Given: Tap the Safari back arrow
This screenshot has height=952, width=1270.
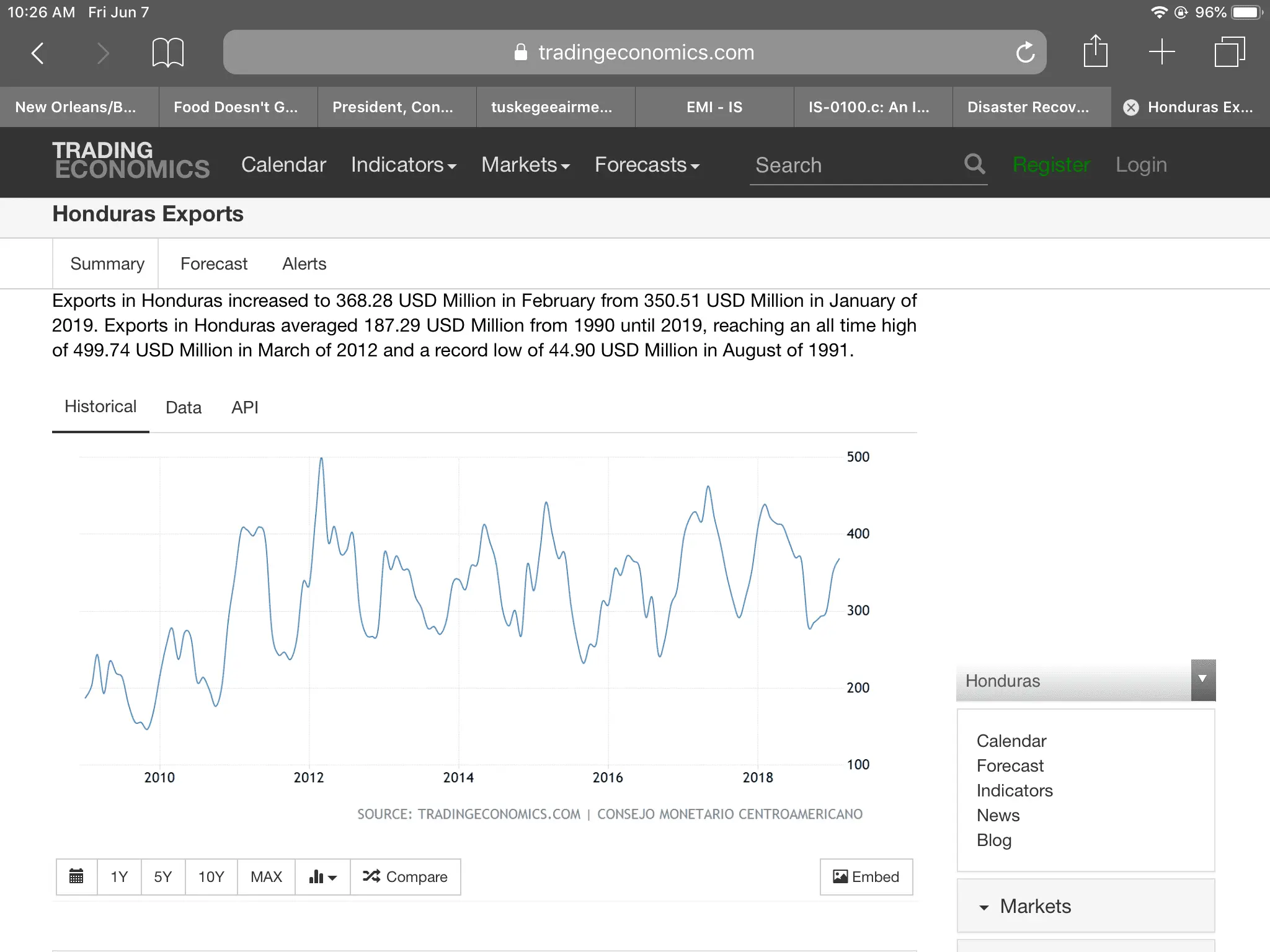Looking at the screenshot, I should click(x=38, y=53).
